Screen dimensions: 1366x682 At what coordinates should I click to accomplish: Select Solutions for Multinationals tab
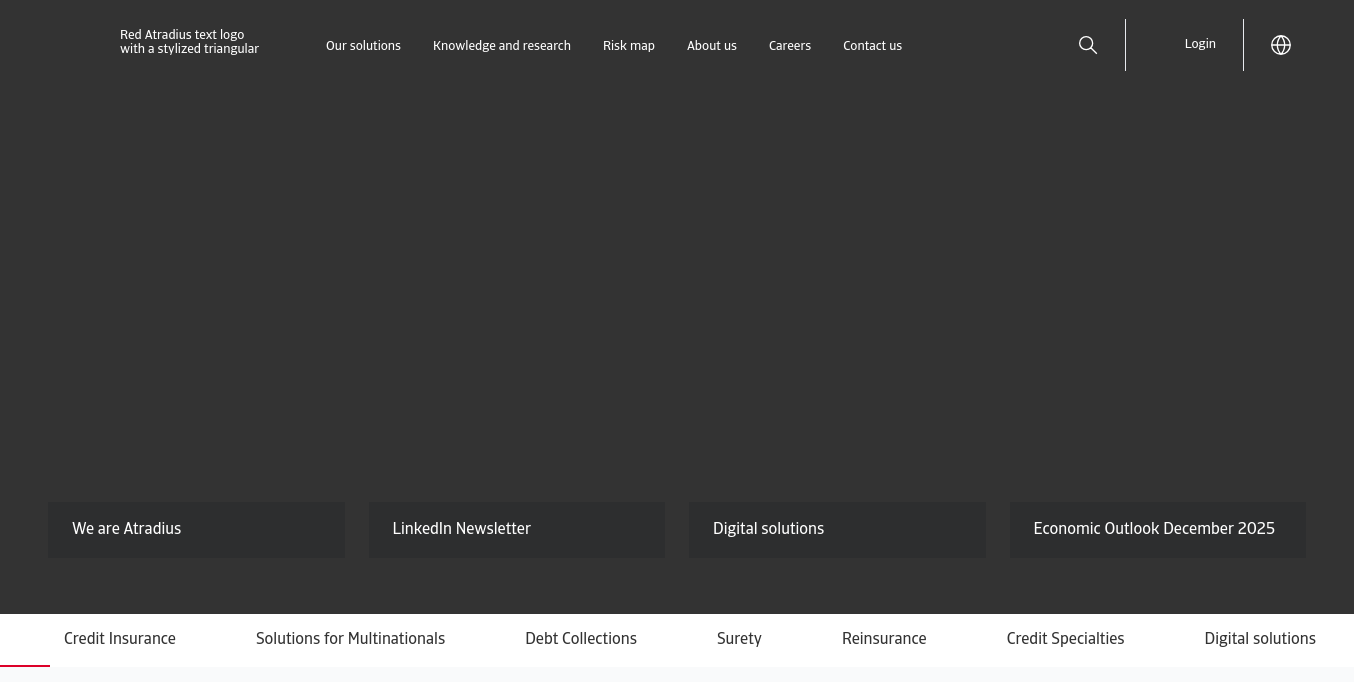(x=350, y=639)
